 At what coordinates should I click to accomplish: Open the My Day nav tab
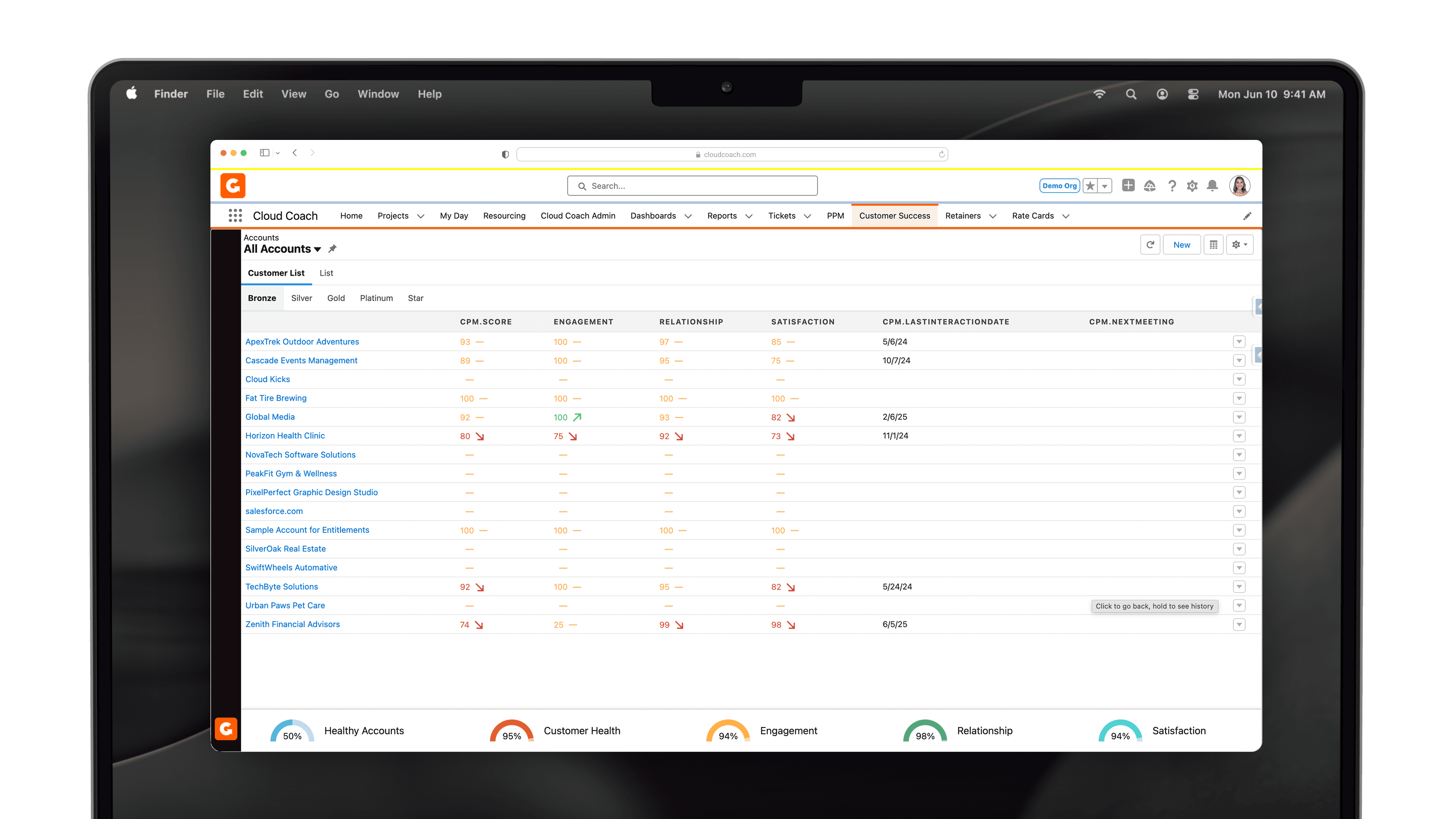click(x=454, y=216)
